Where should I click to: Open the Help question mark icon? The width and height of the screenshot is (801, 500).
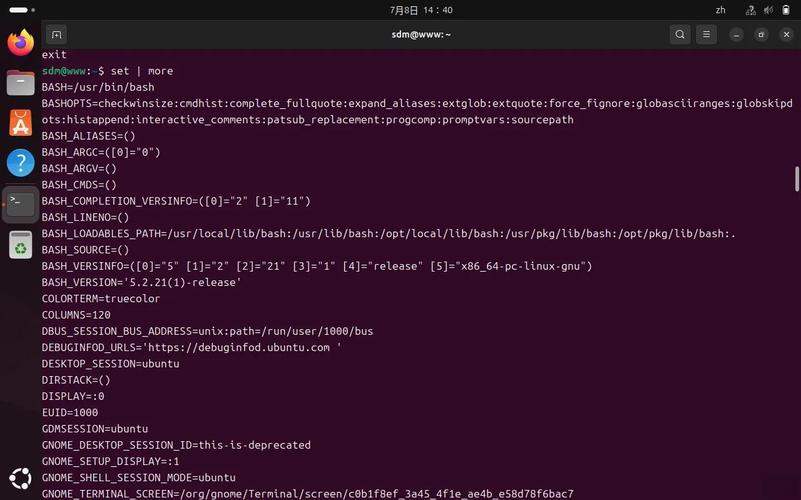tap(20, 163)
